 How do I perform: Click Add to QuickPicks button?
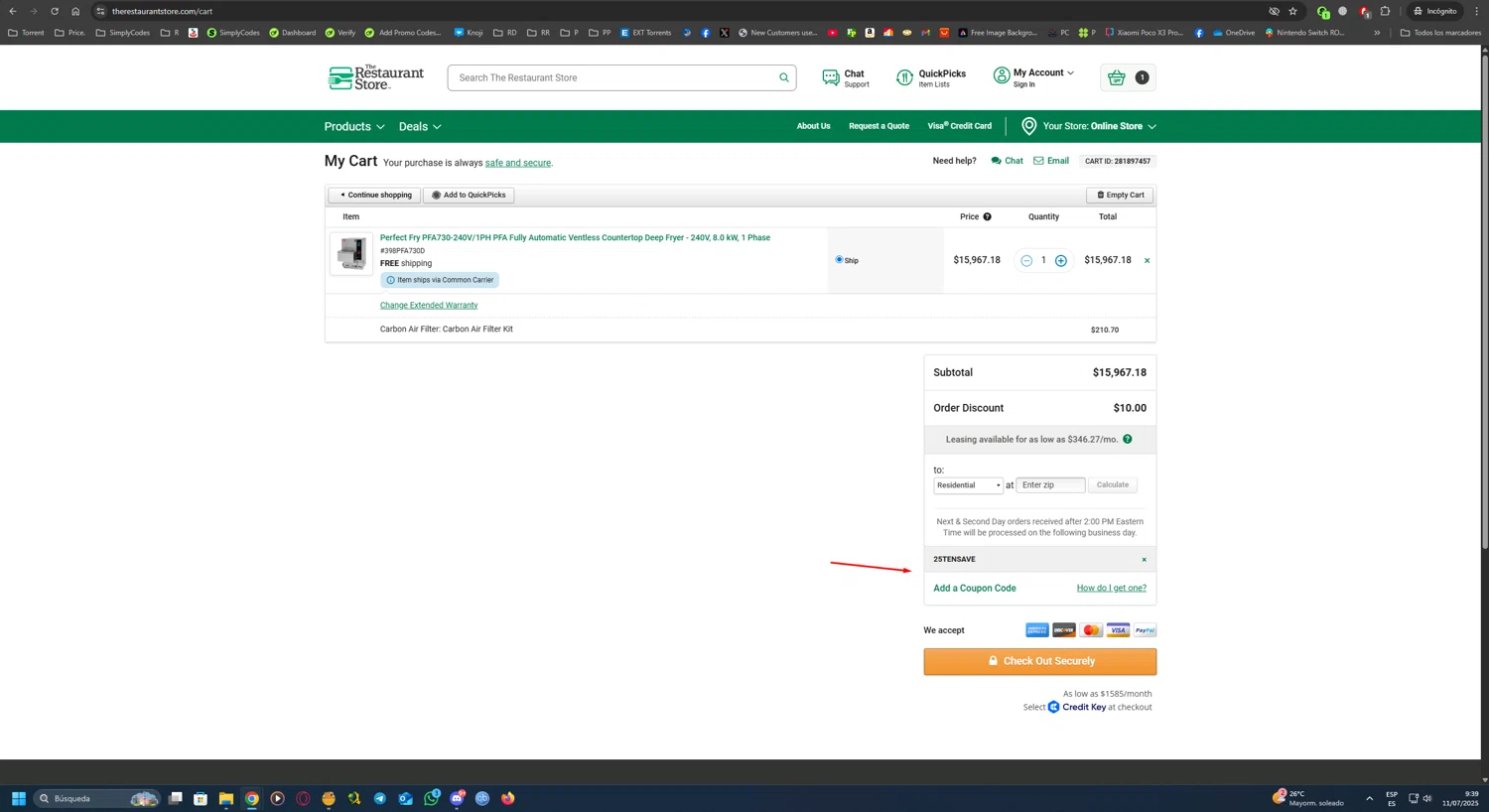point(469,196)
